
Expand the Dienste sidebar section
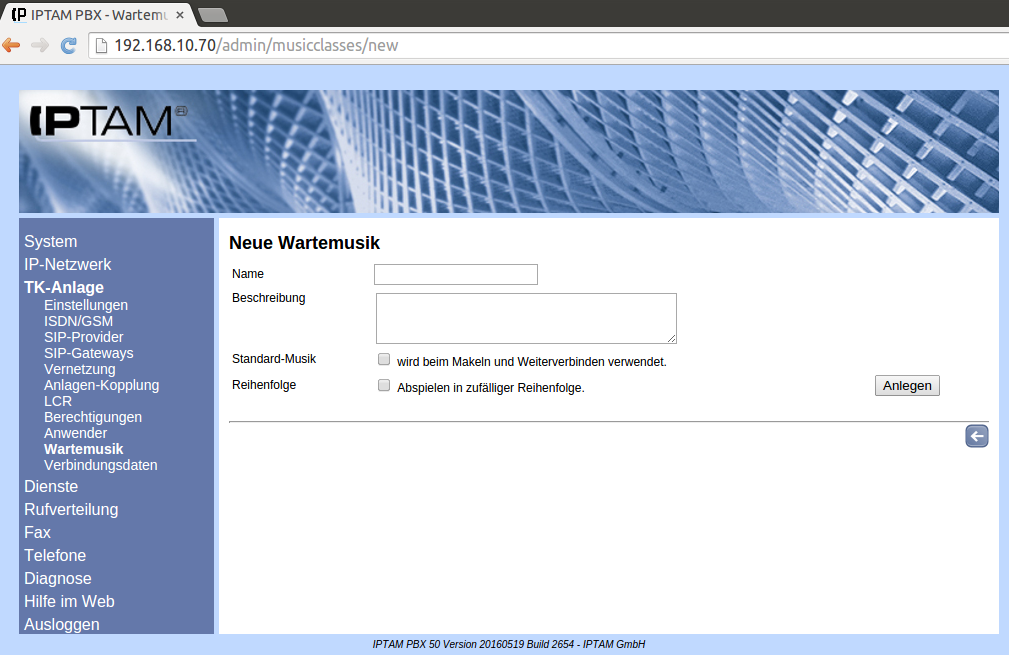pos(51,487)
